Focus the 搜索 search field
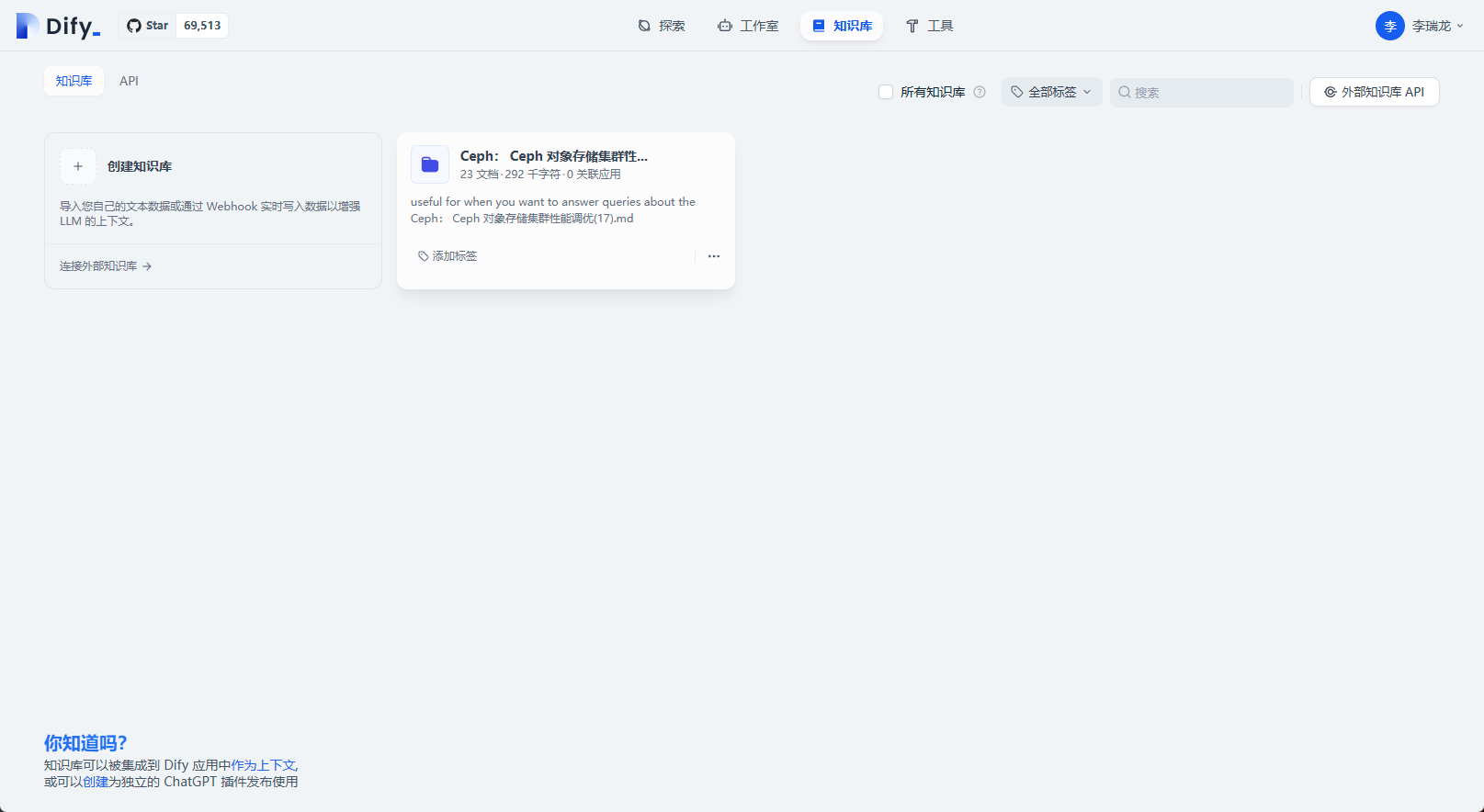The image size is (1484, 812). pos(1202,92)
